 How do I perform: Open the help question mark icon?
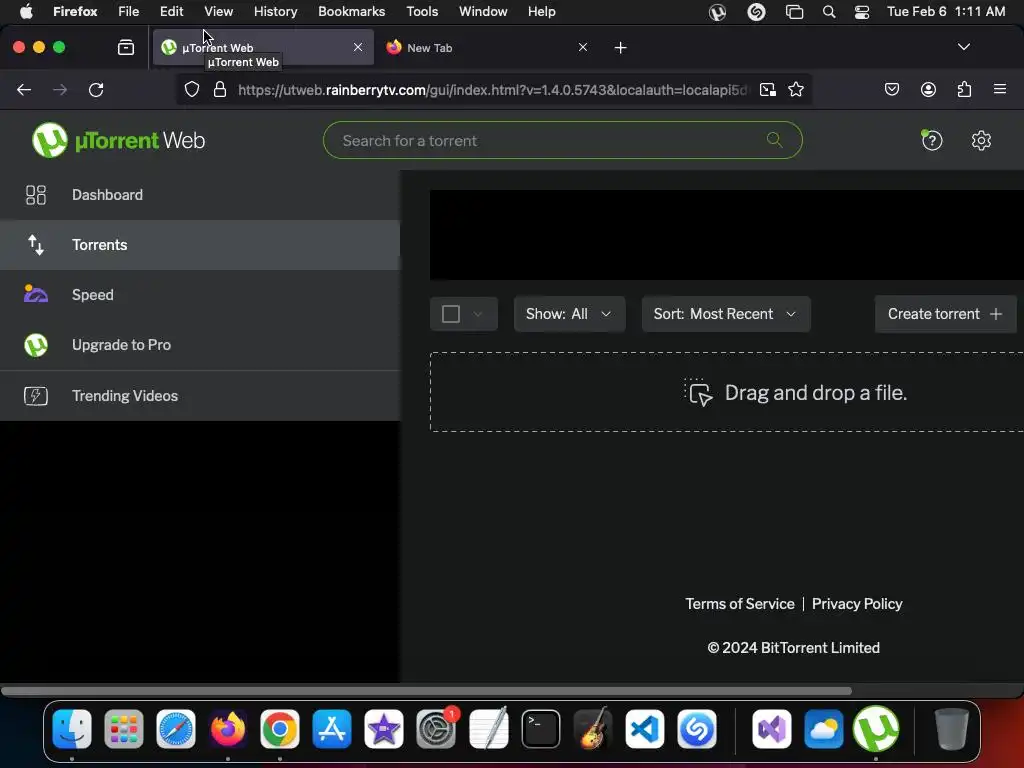point(932,140)
